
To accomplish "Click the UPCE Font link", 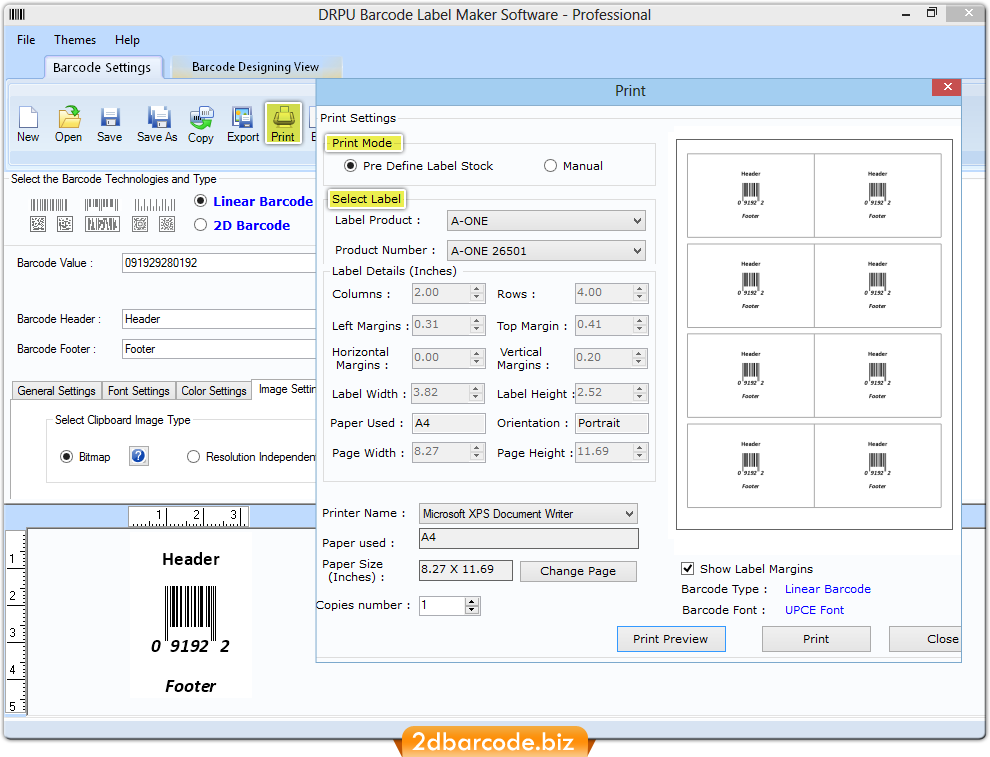I will tap(814, 610).
